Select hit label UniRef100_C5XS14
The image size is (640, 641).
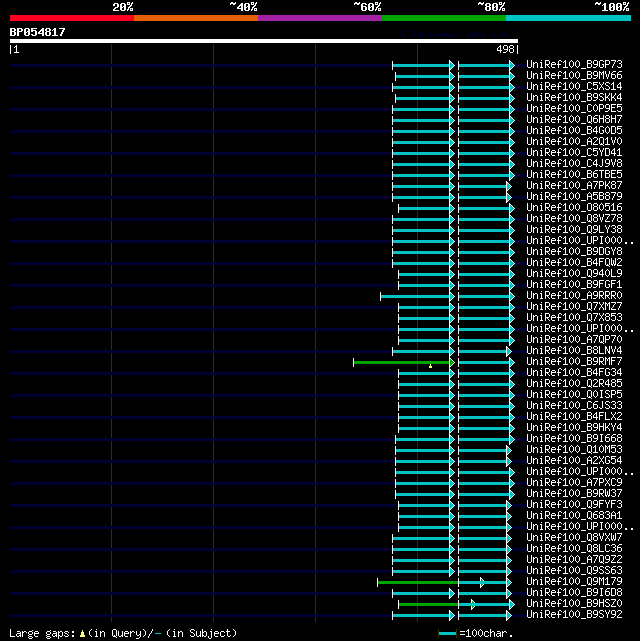click(x=574, y=87)
